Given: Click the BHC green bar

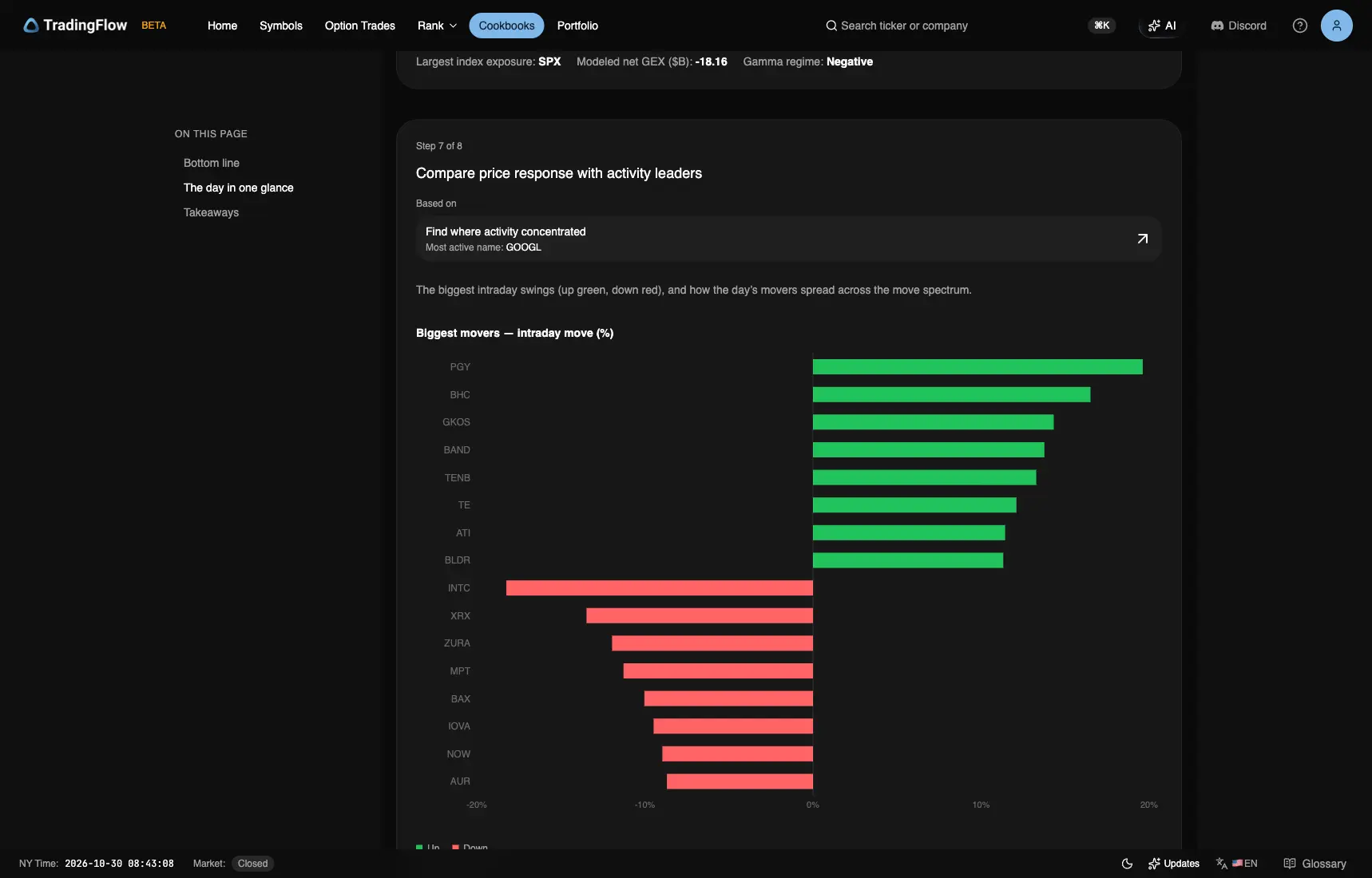Looking at the screenshot, I should 951,395.
